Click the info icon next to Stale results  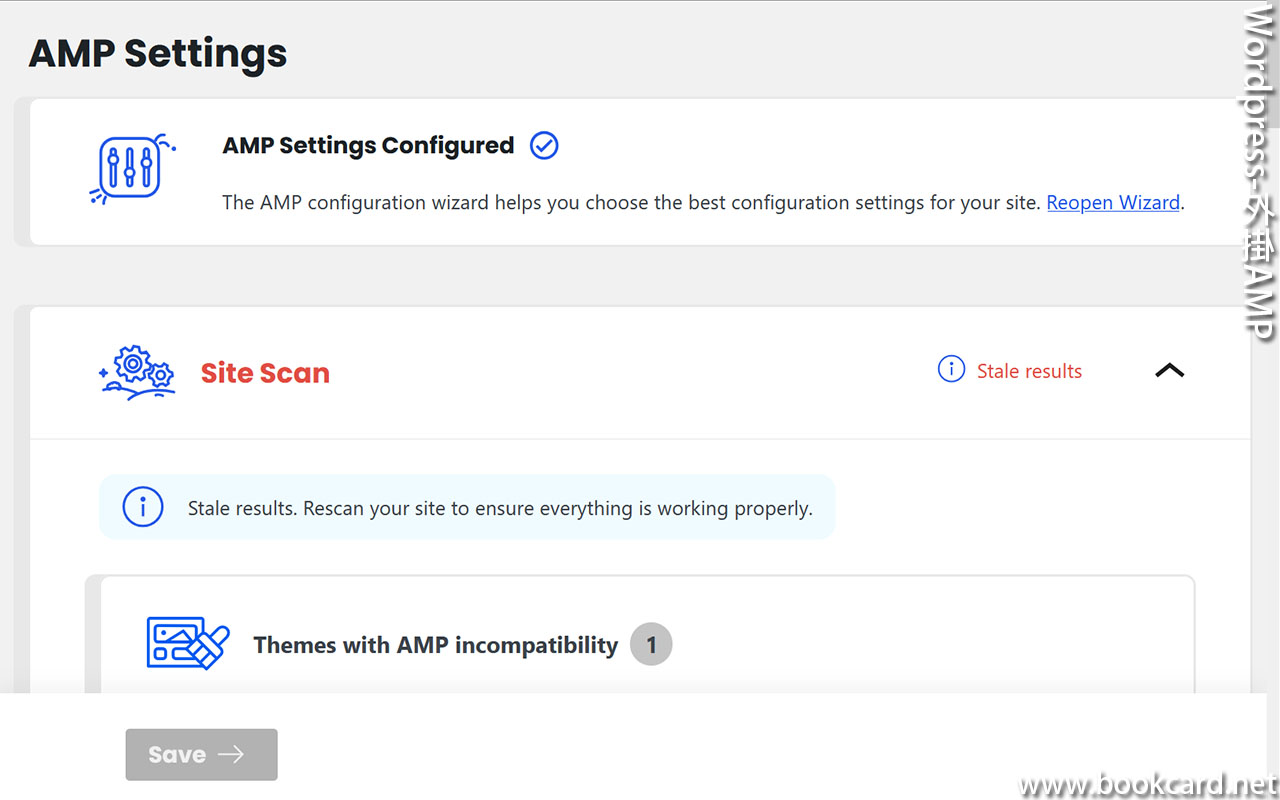pos(951,369)
